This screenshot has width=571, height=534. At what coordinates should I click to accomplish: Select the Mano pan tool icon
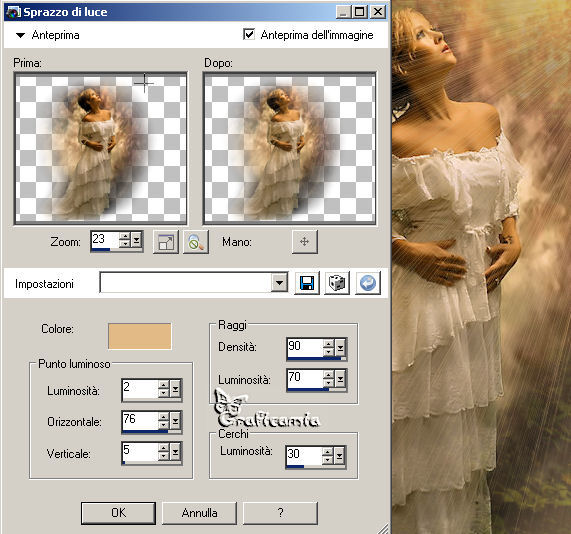pos(304,242)
